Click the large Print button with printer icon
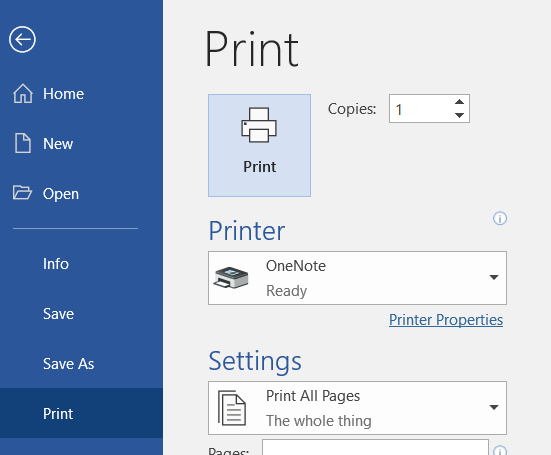 coord(259,145)
